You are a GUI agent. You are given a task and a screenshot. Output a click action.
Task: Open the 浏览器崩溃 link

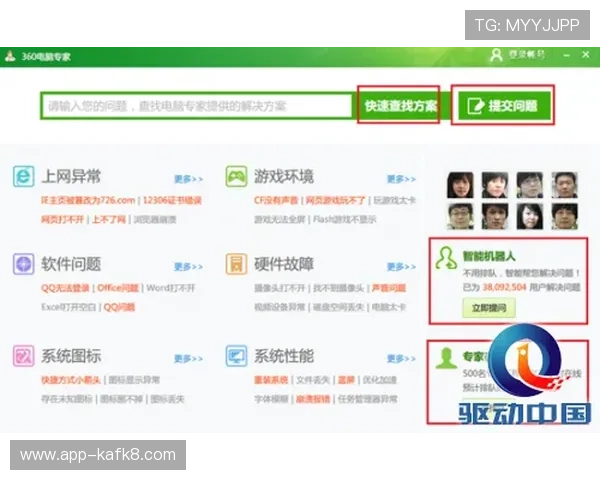(x=155, y=219)
